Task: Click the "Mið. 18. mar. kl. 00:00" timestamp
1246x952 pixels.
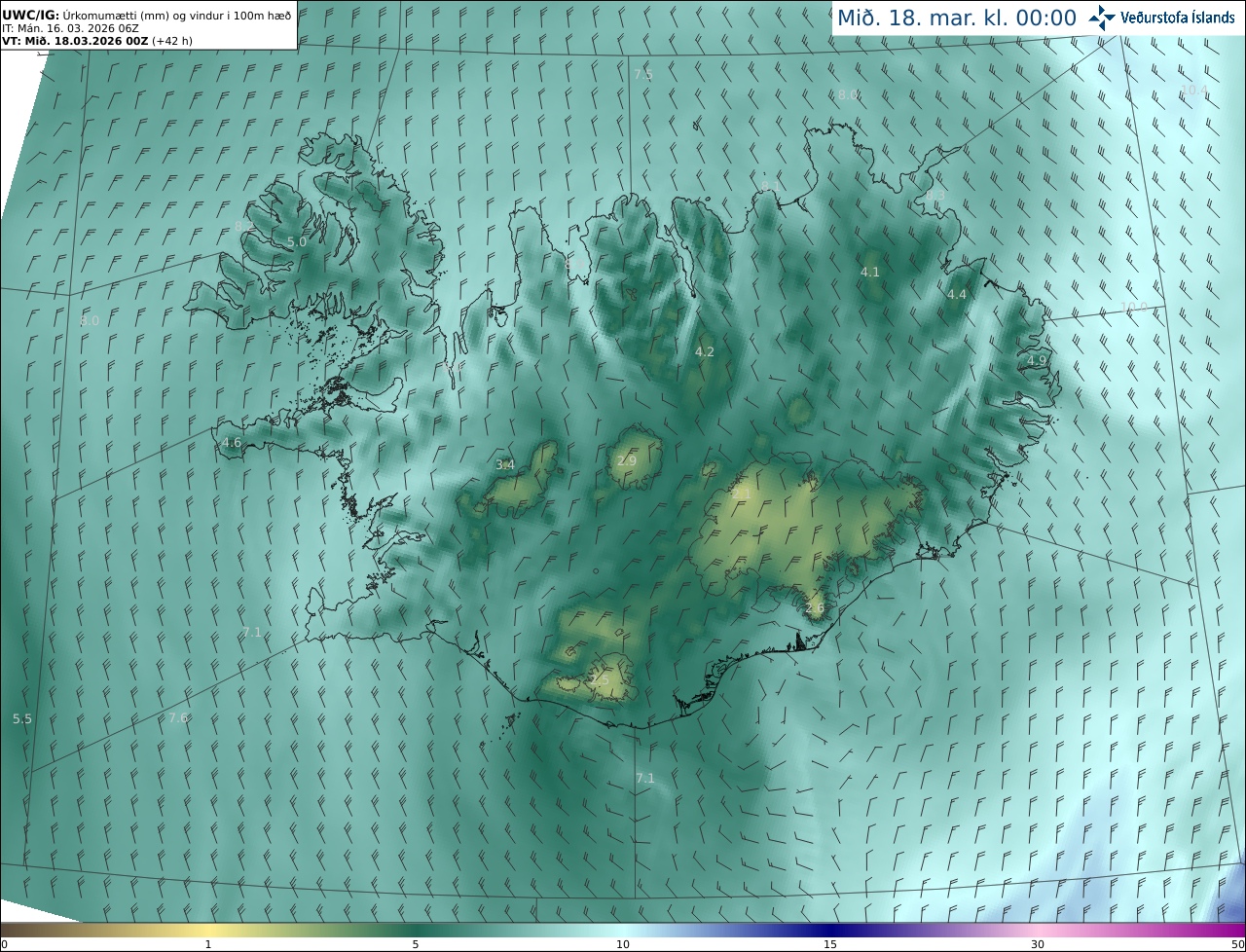Action: [x=957, y=18]
